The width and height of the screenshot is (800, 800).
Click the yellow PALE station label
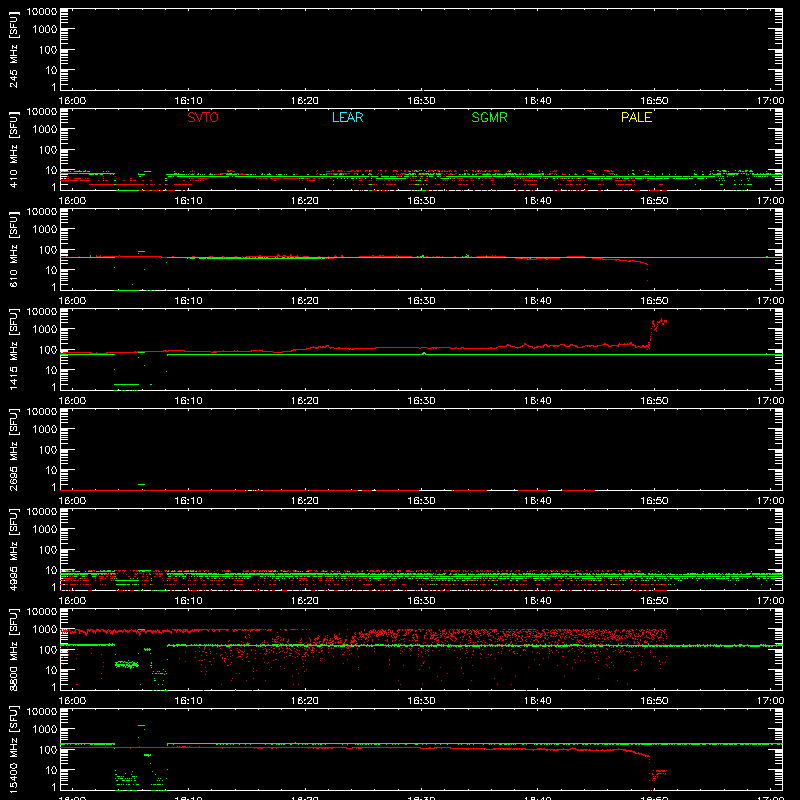636,117
